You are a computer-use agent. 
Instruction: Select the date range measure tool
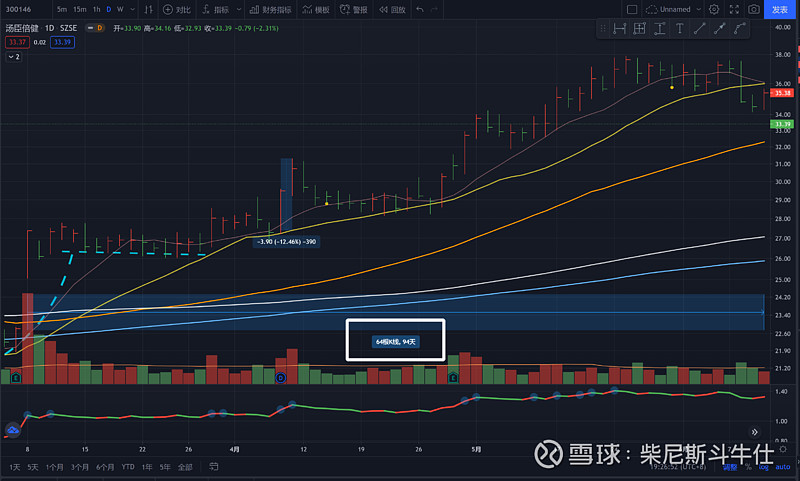point(619,29)
